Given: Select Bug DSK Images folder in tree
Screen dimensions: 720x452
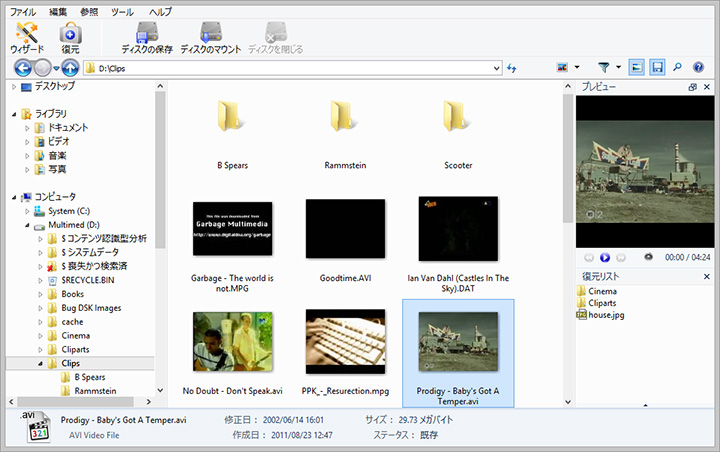Looking at the screenshot, I should [x=91, y=308].
